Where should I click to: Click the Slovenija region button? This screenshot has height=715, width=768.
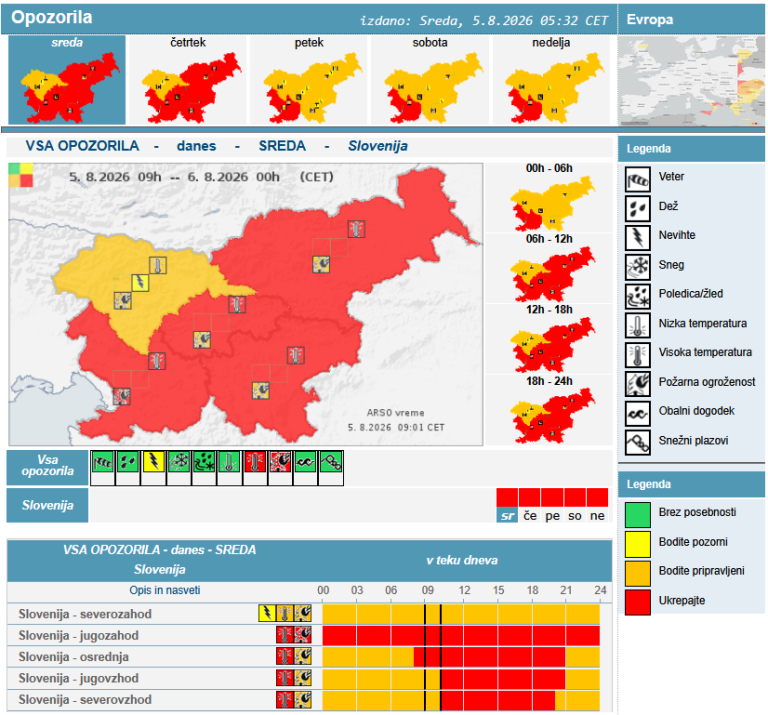click(x=48, y=505)
